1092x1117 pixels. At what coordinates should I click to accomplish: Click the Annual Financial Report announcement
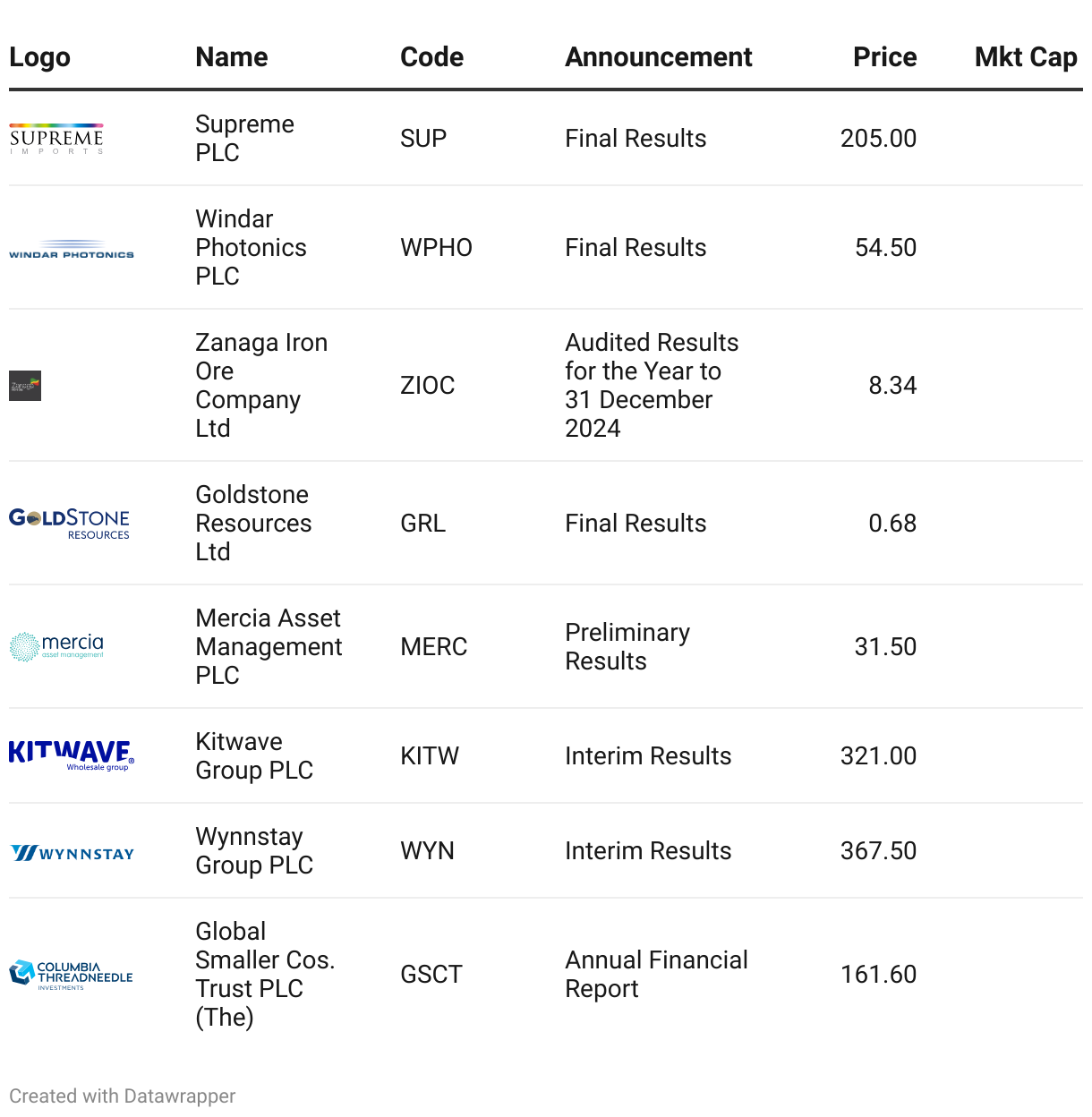coord(655,974)
